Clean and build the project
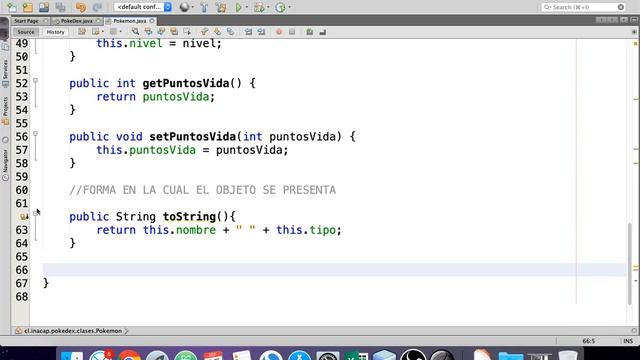 point(221,7)
